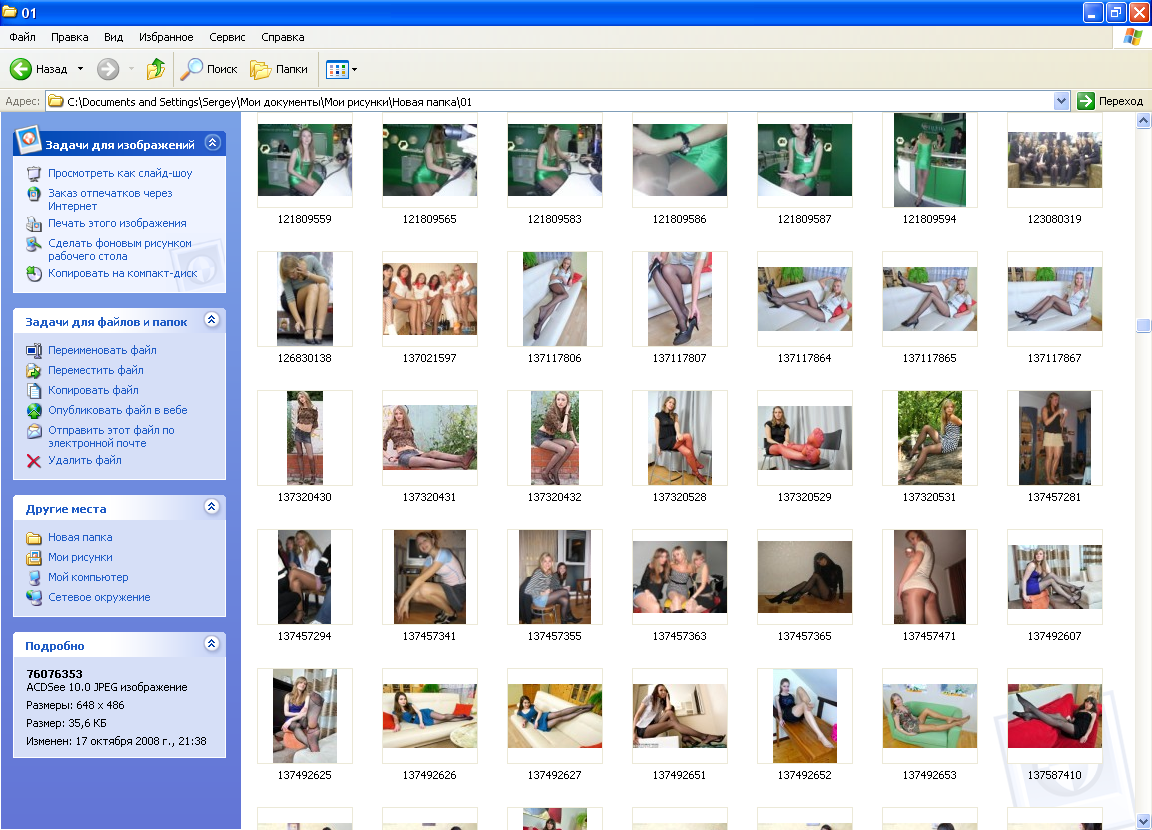This screenshot has height=830, width=1152.
Task: Open Поиск search tool
Action: pos(209,69)
